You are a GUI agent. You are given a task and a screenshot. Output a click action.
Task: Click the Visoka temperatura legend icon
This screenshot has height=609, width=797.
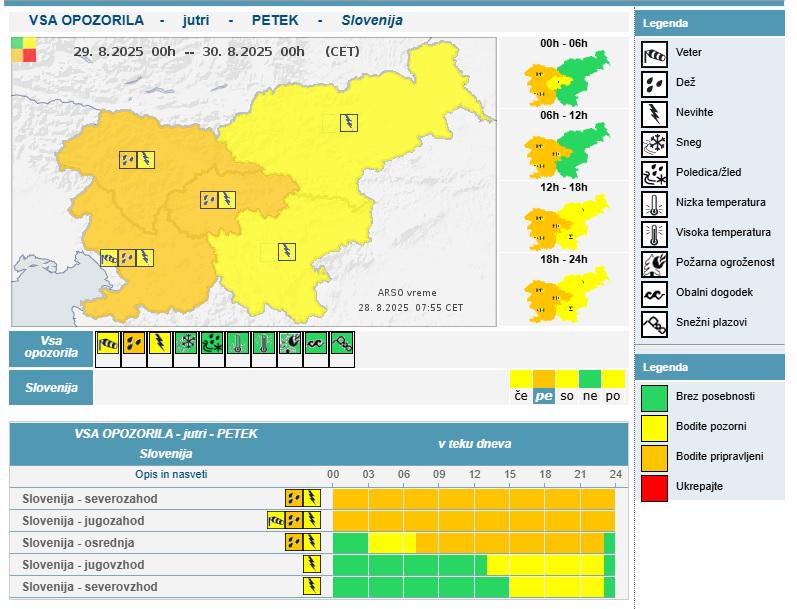[654, 233]
